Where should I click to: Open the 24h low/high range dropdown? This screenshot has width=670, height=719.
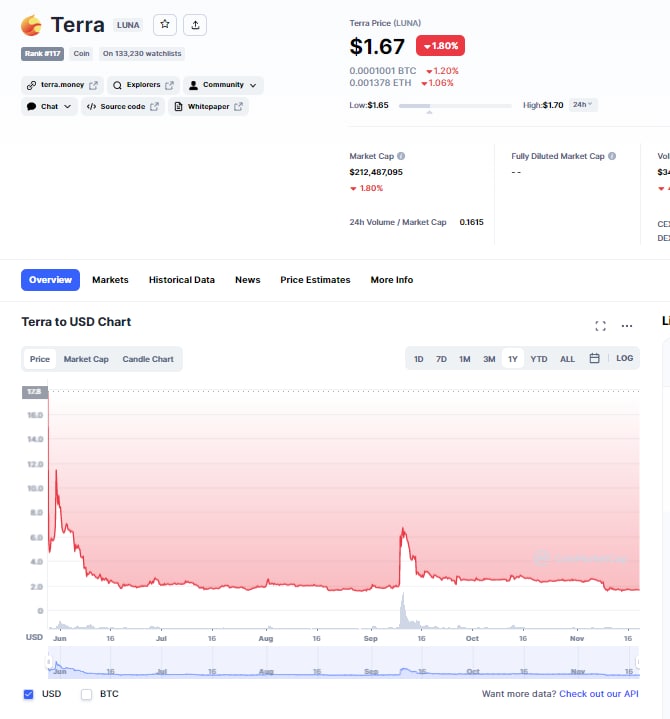click(x=582, y=104)
